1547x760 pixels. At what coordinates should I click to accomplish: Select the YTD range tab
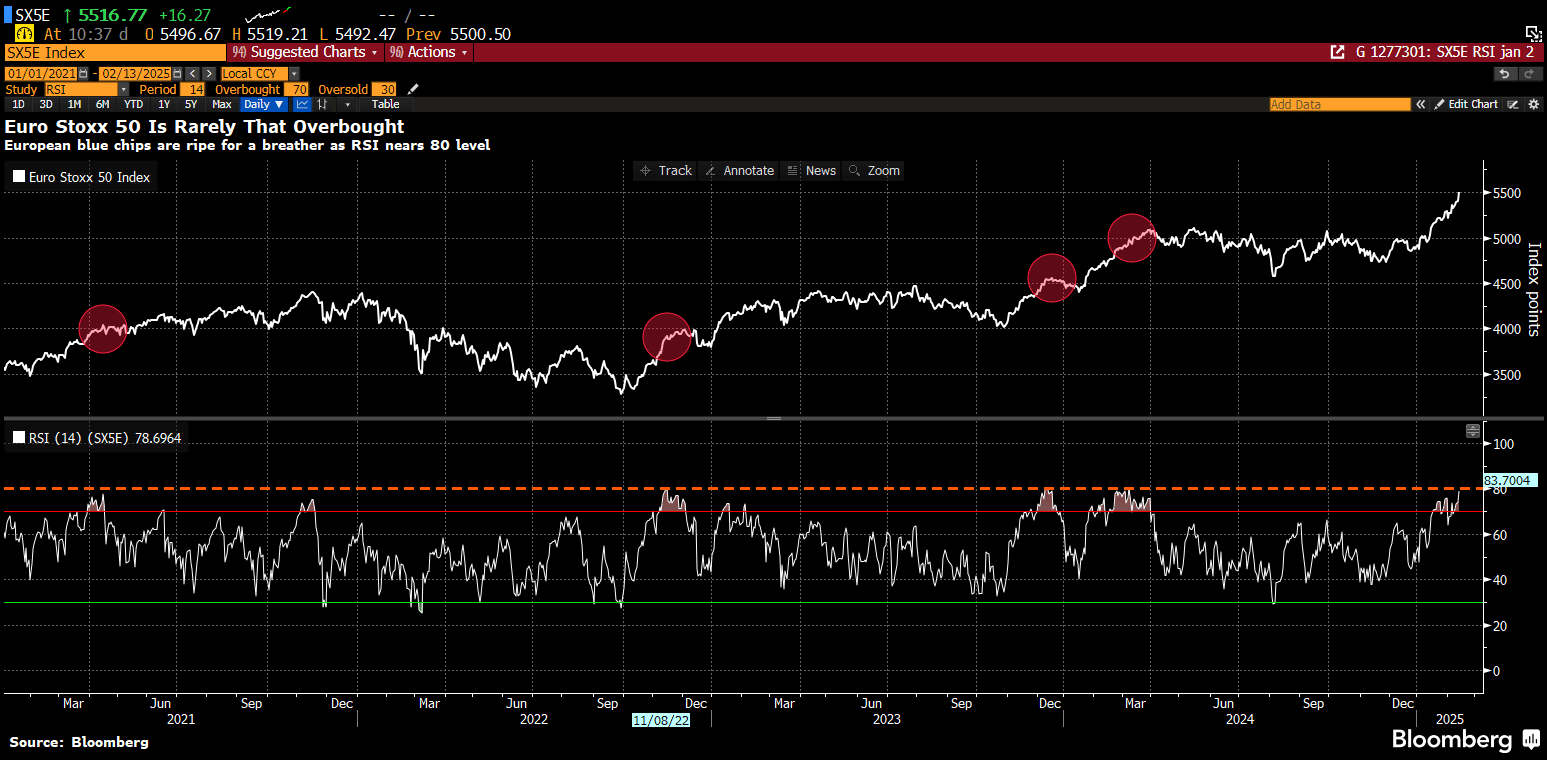133,104
